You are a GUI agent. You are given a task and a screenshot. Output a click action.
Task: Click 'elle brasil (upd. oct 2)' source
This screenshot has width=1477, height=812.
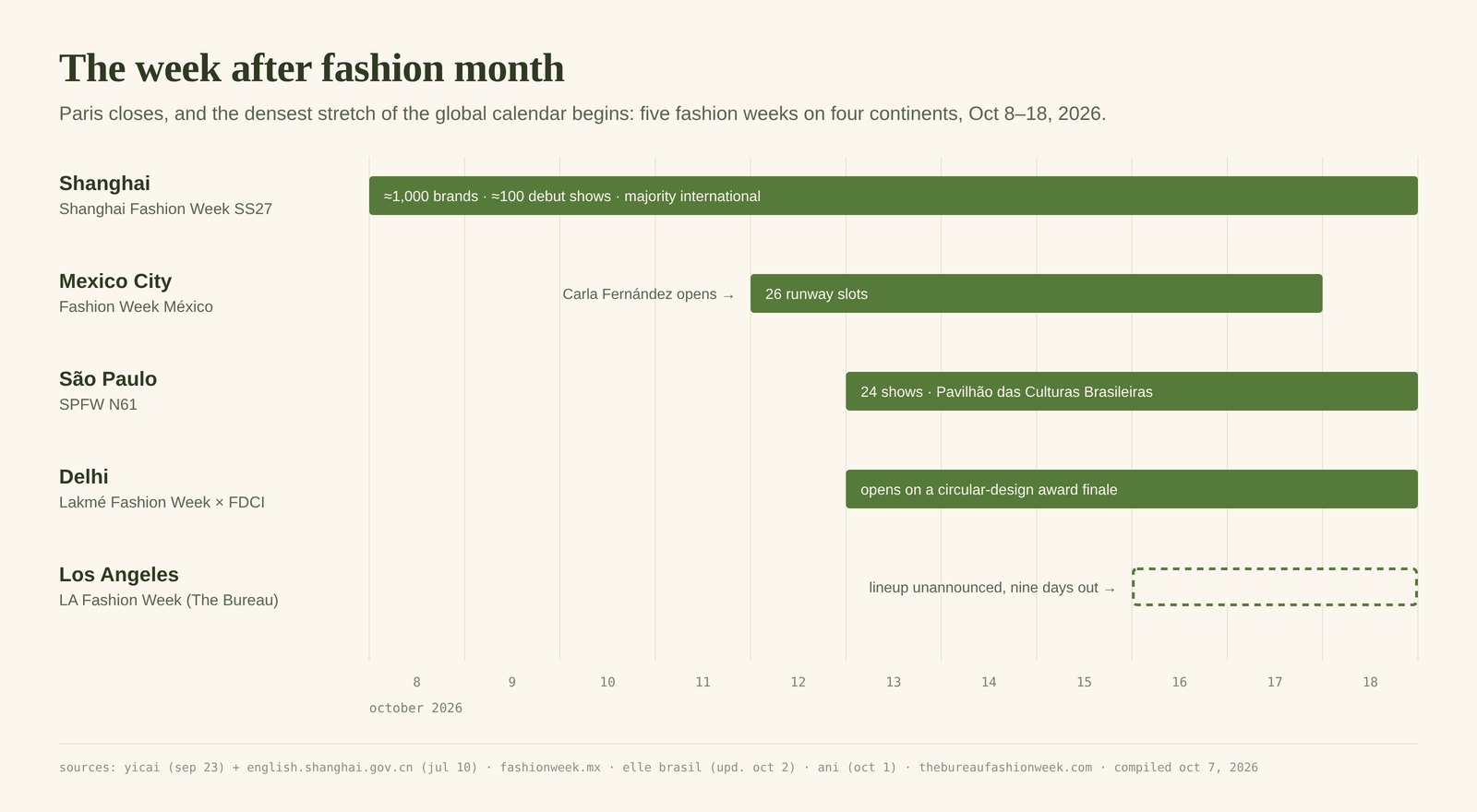(x=709, y=767)
